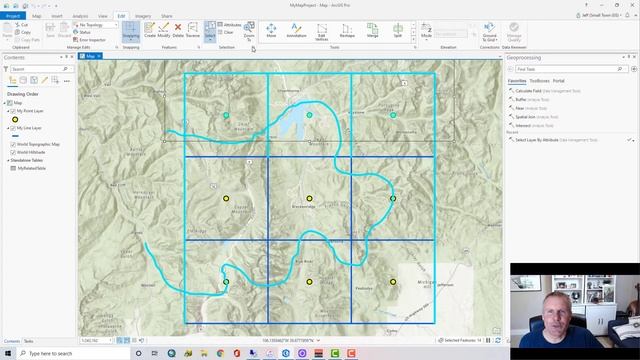Toggle visibility of World Topographic Map

pyautogui.click(x=13, y=144)
